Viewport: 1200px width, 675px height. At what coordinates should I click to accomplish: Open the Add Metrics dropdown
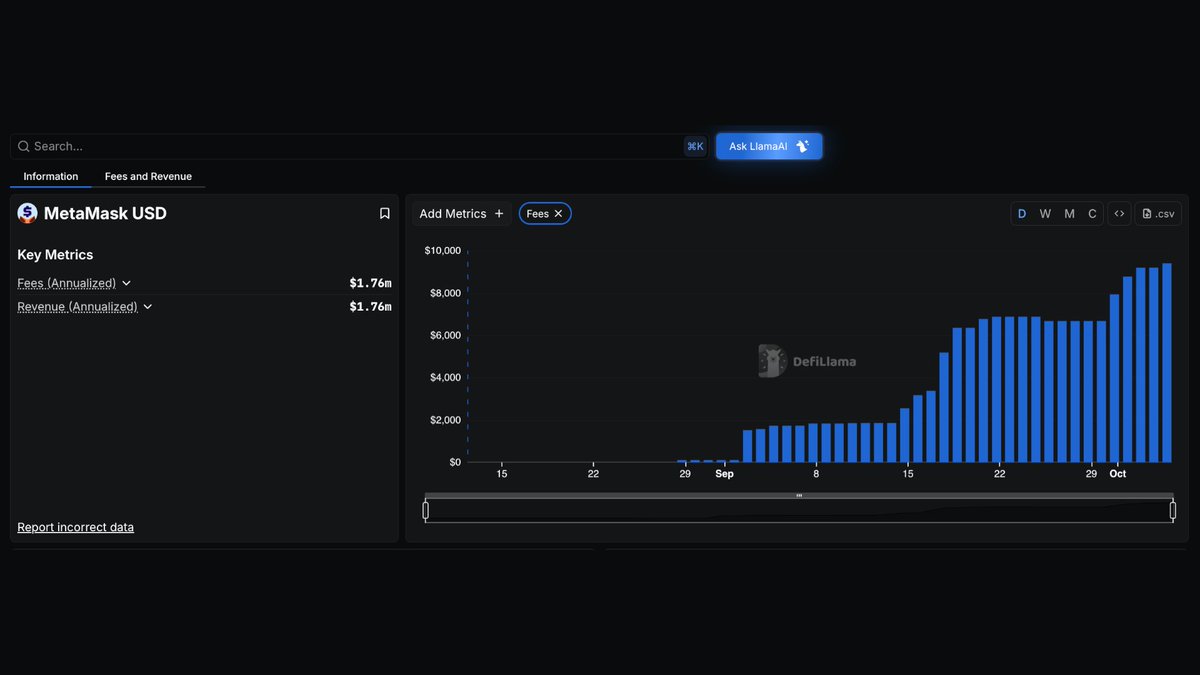(x=462, y=214)
